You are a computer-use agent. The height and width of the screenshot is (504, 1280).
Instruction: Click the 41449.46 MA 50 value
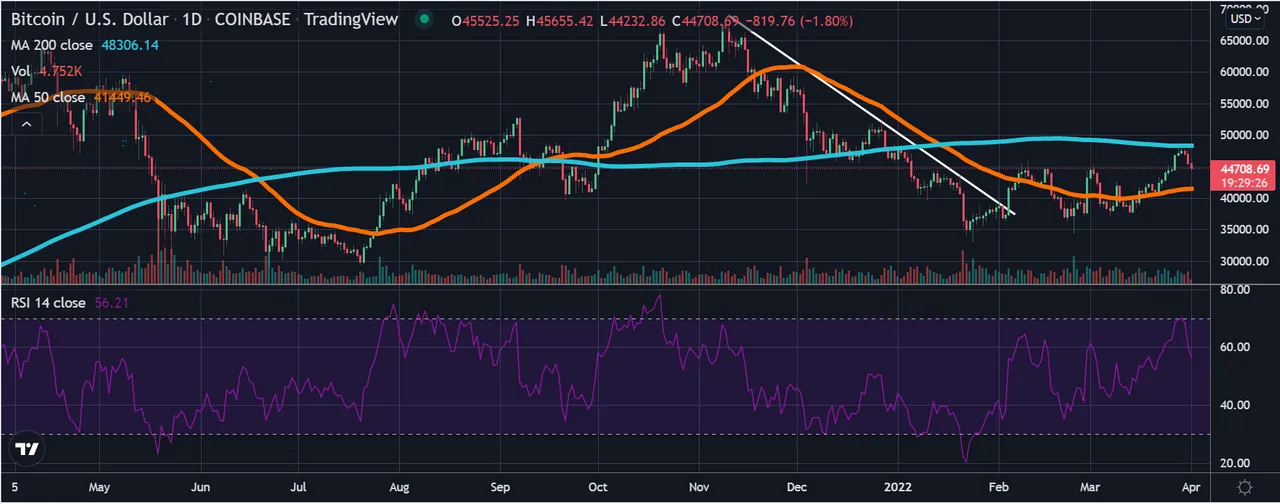coord(120,97)
